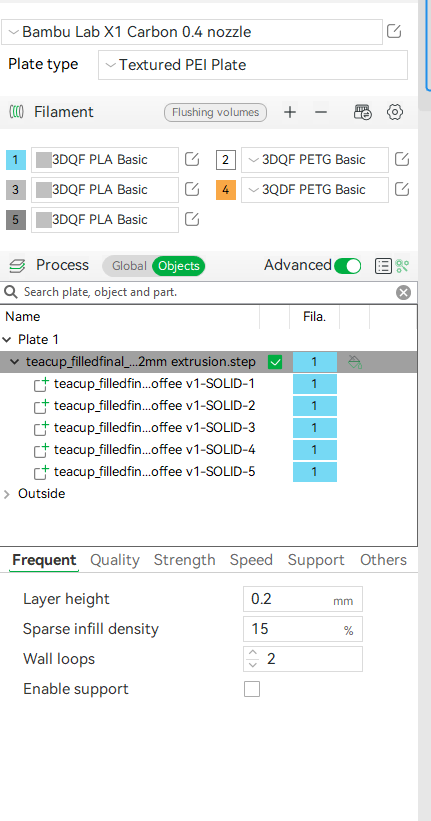Open filament settings gear
The image size is (431, 821).
395,112
